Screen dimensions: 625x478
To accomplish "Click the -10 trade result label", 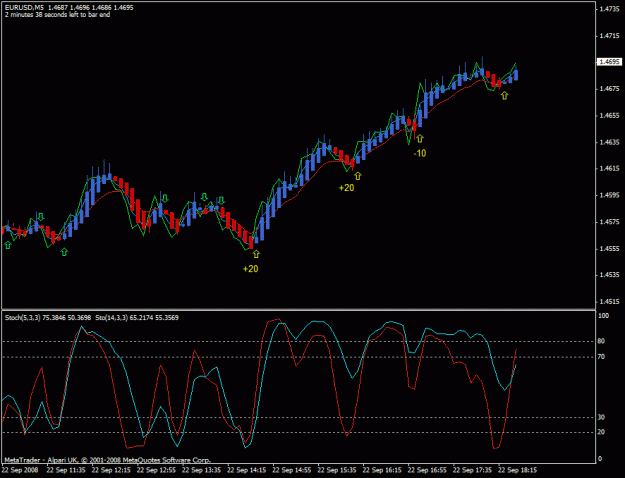I will [420, 153].
